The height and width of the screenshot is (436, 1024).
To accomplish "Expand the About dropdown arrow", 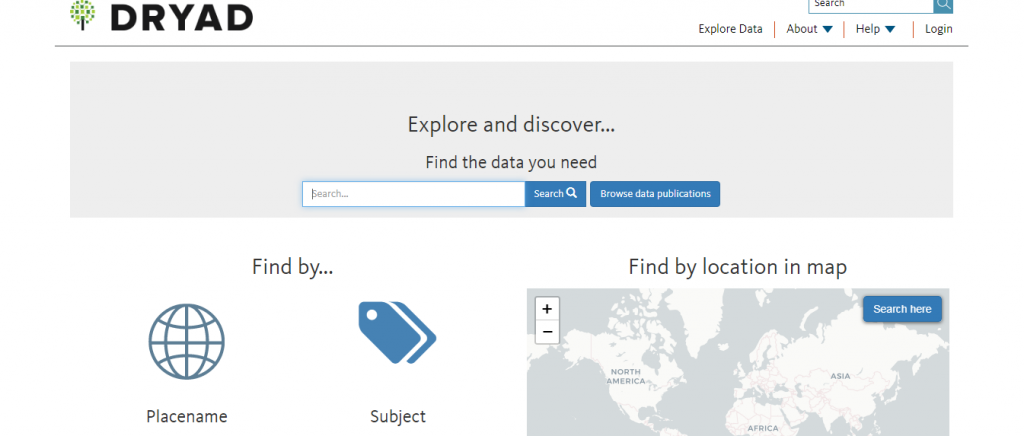I will tap(827, 29).
